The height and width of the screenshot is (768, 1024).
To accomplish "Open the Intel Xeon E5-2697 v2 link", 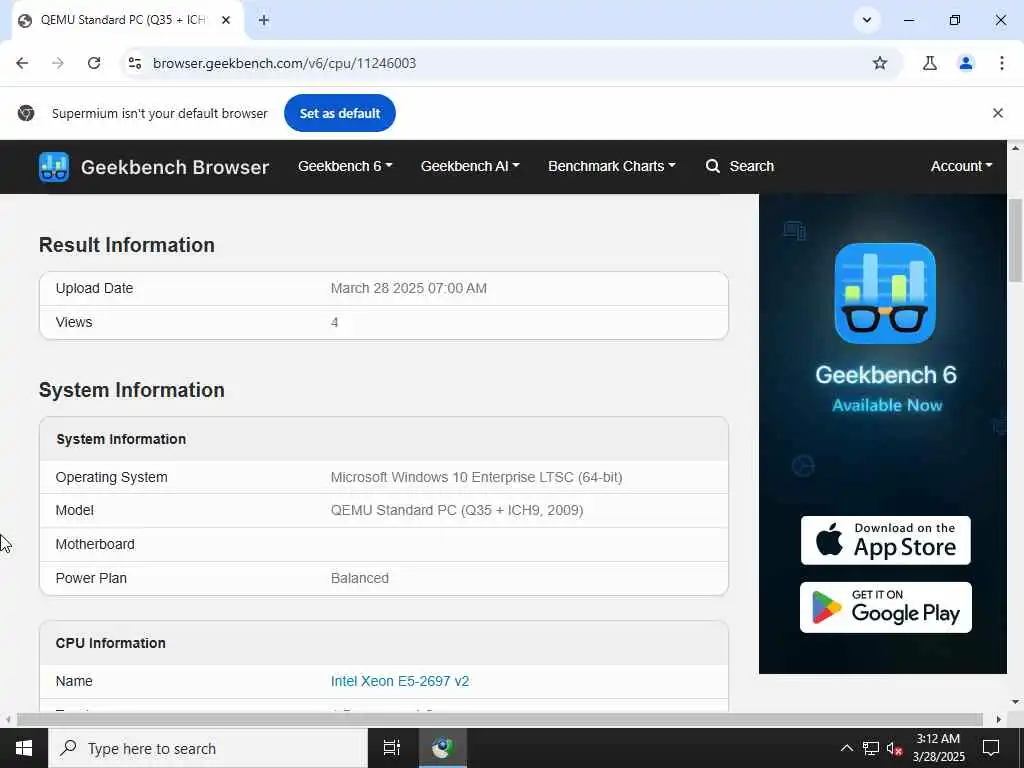I will point(400,681).
